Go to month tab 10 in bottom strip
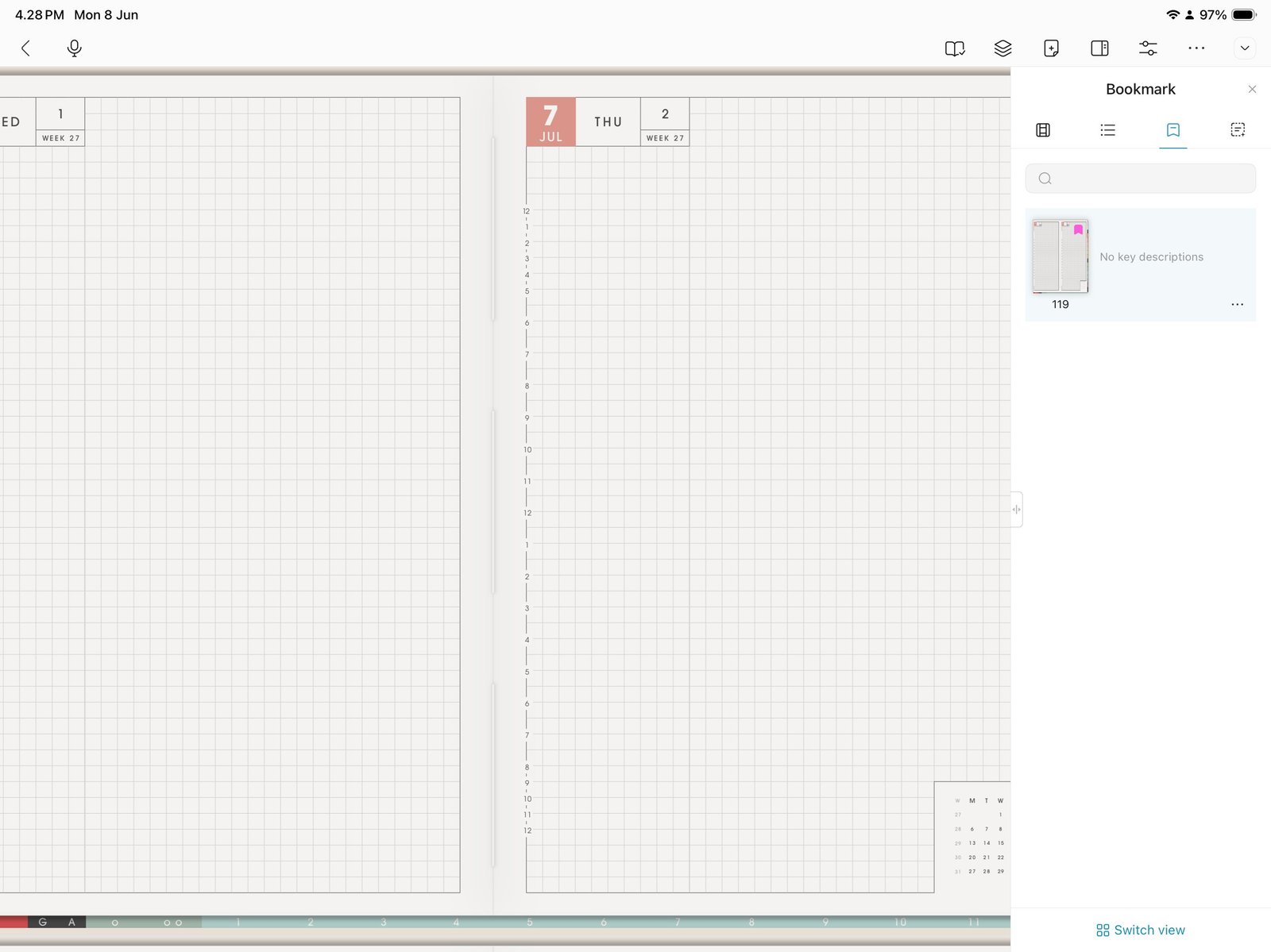The width and height of the screenshot is (1271, 952). point(900,922)
